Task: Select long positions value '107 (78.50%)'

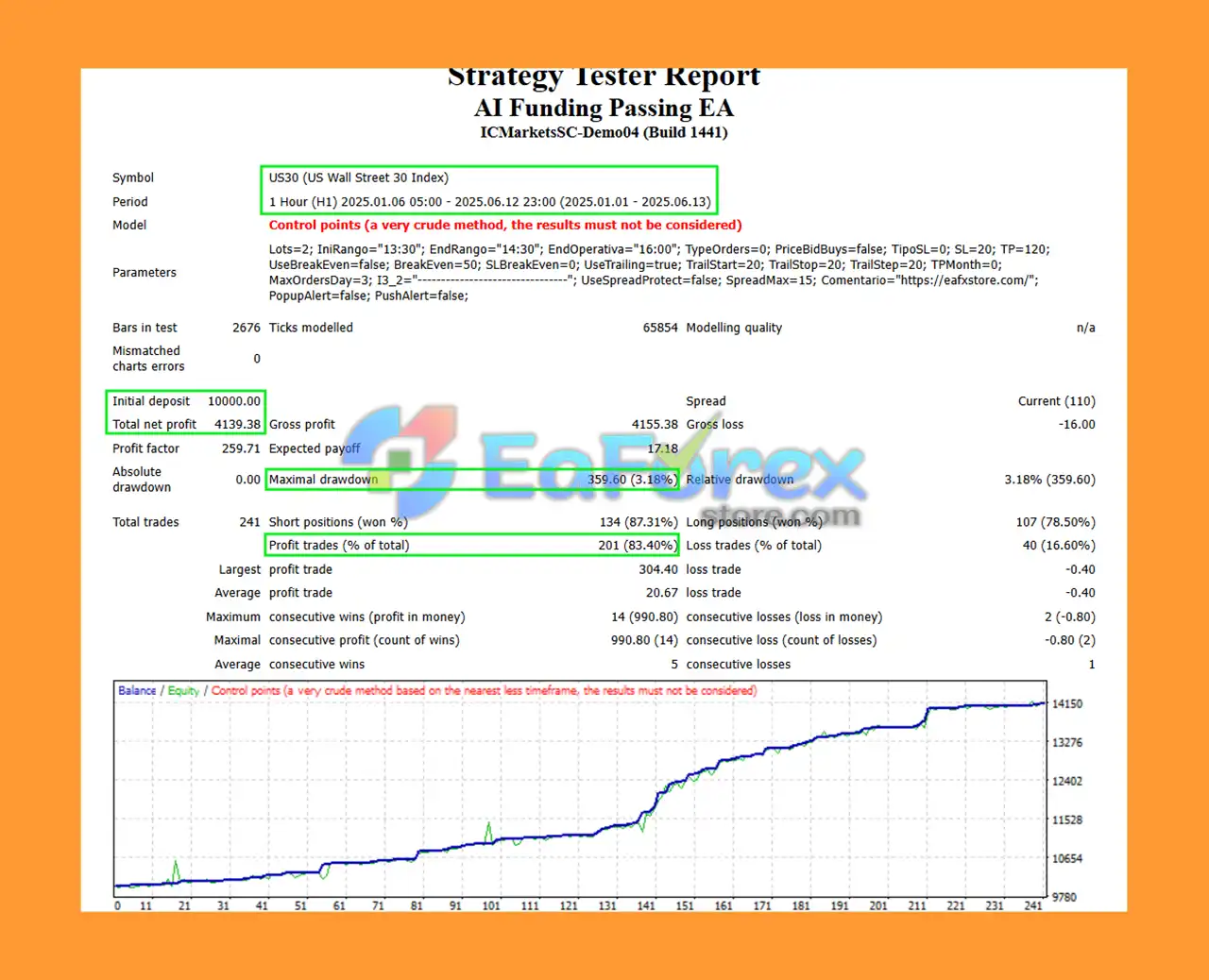Action: coord(1056,522)
